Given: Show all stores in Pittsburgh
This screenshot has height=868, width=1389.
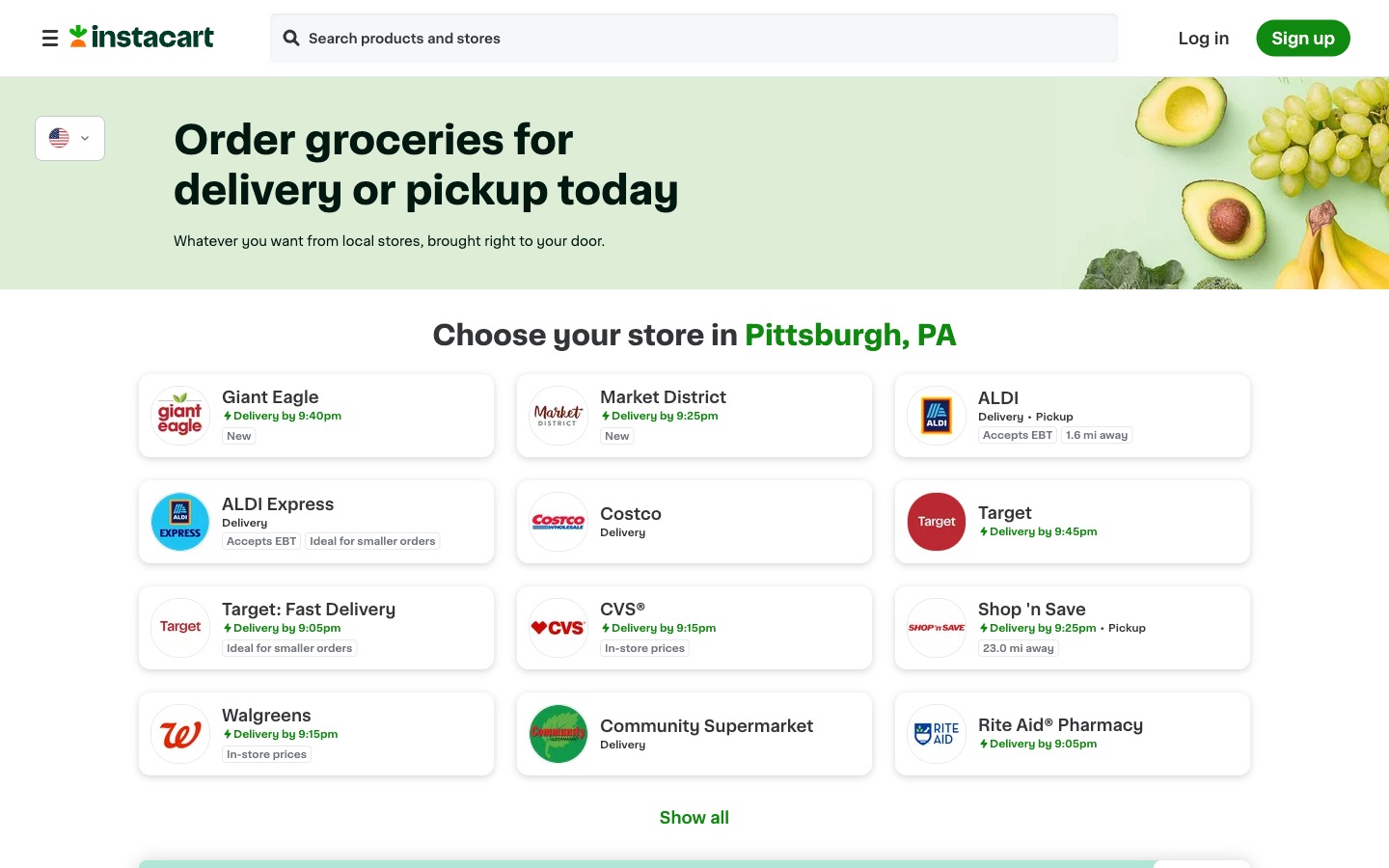Looking at the screenshot, I should (694, 818).
